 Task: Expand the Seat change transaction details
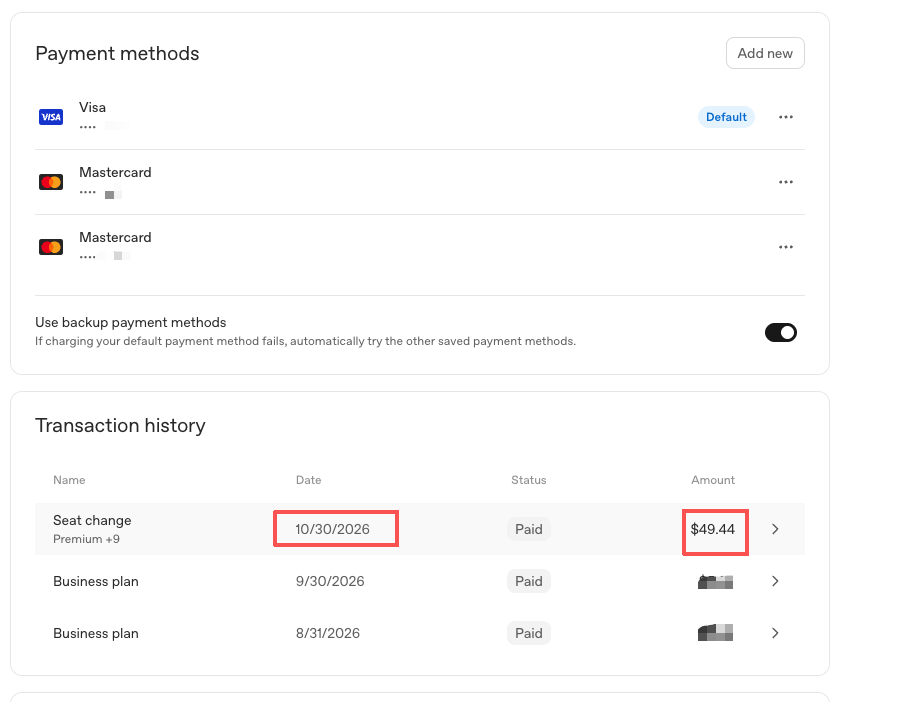coord(775,529)
